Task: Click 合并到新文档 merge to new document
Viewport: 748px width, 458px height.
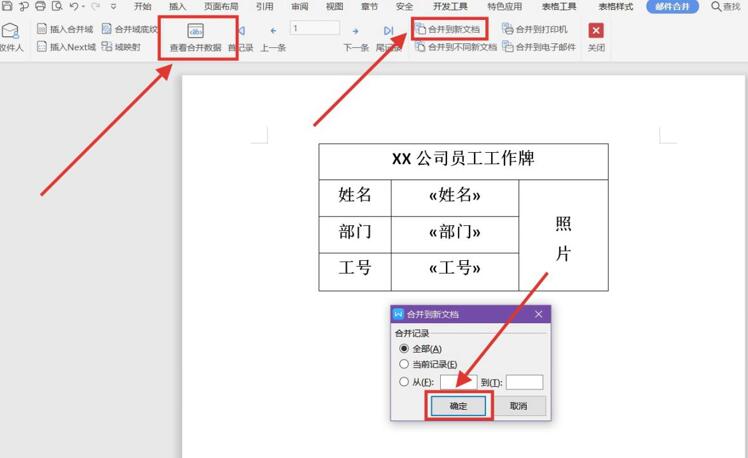Action: point(447,30)
